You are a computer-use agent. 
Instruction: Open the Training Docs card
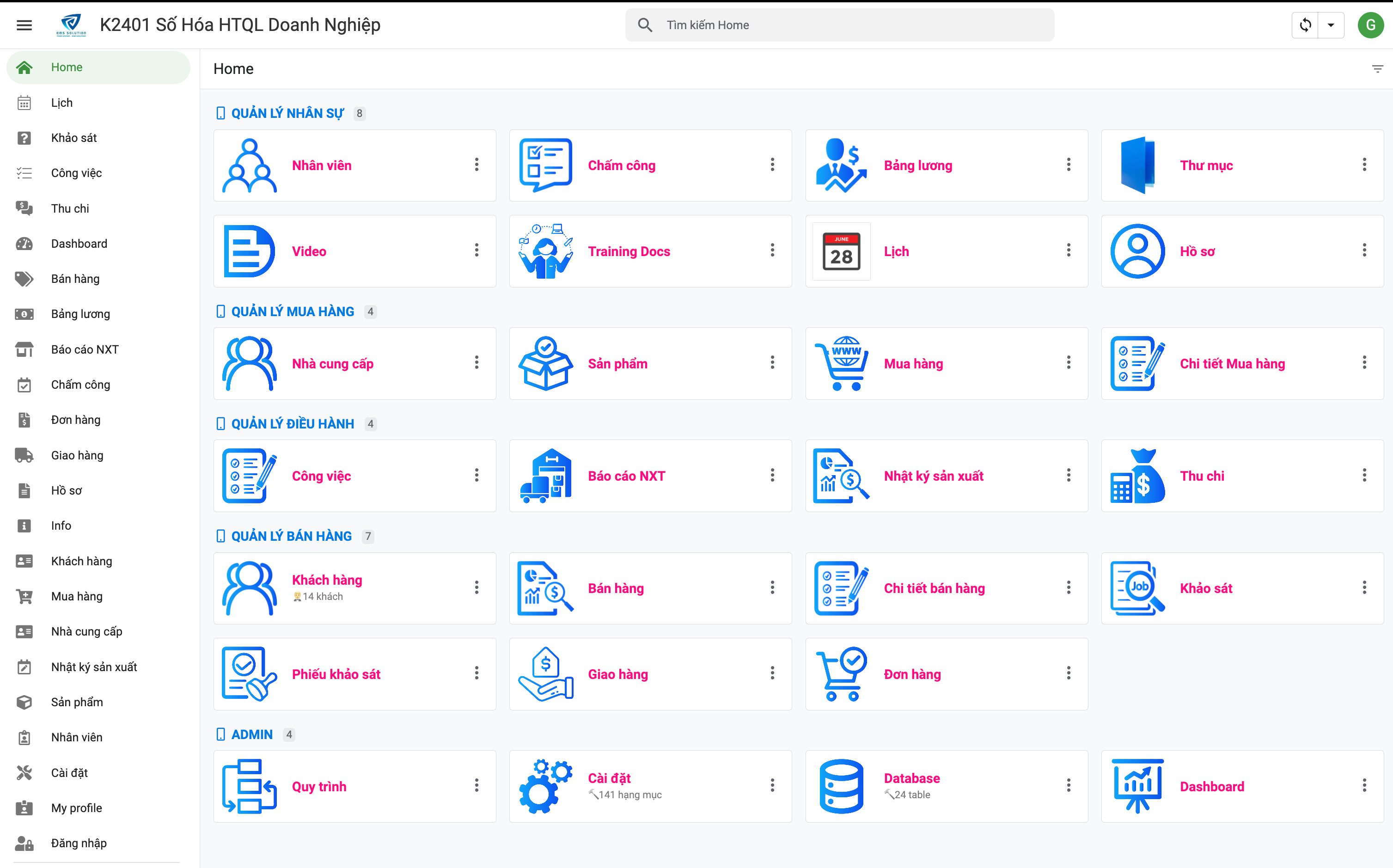coord(629,251)
